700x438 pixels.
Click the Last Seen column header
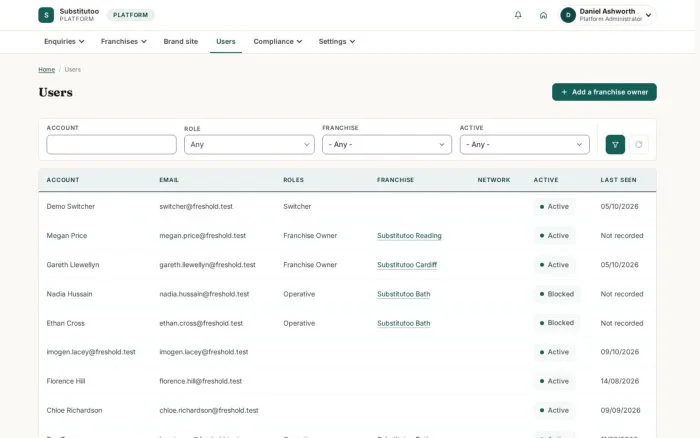pyautogui.click(x=618, y=180)
